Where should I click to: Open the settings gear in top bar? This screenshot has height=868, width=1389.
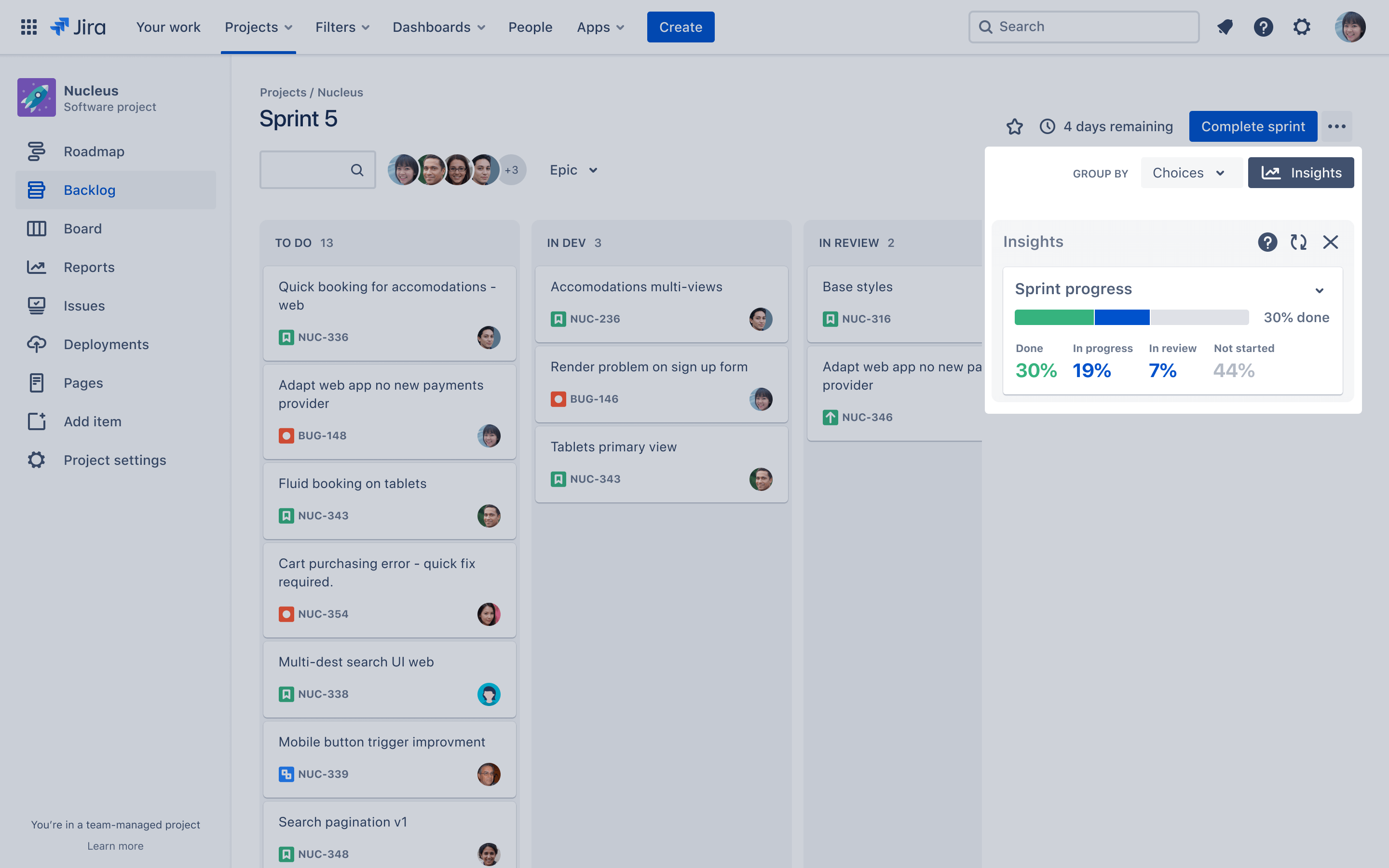(x=1301, y=27)
